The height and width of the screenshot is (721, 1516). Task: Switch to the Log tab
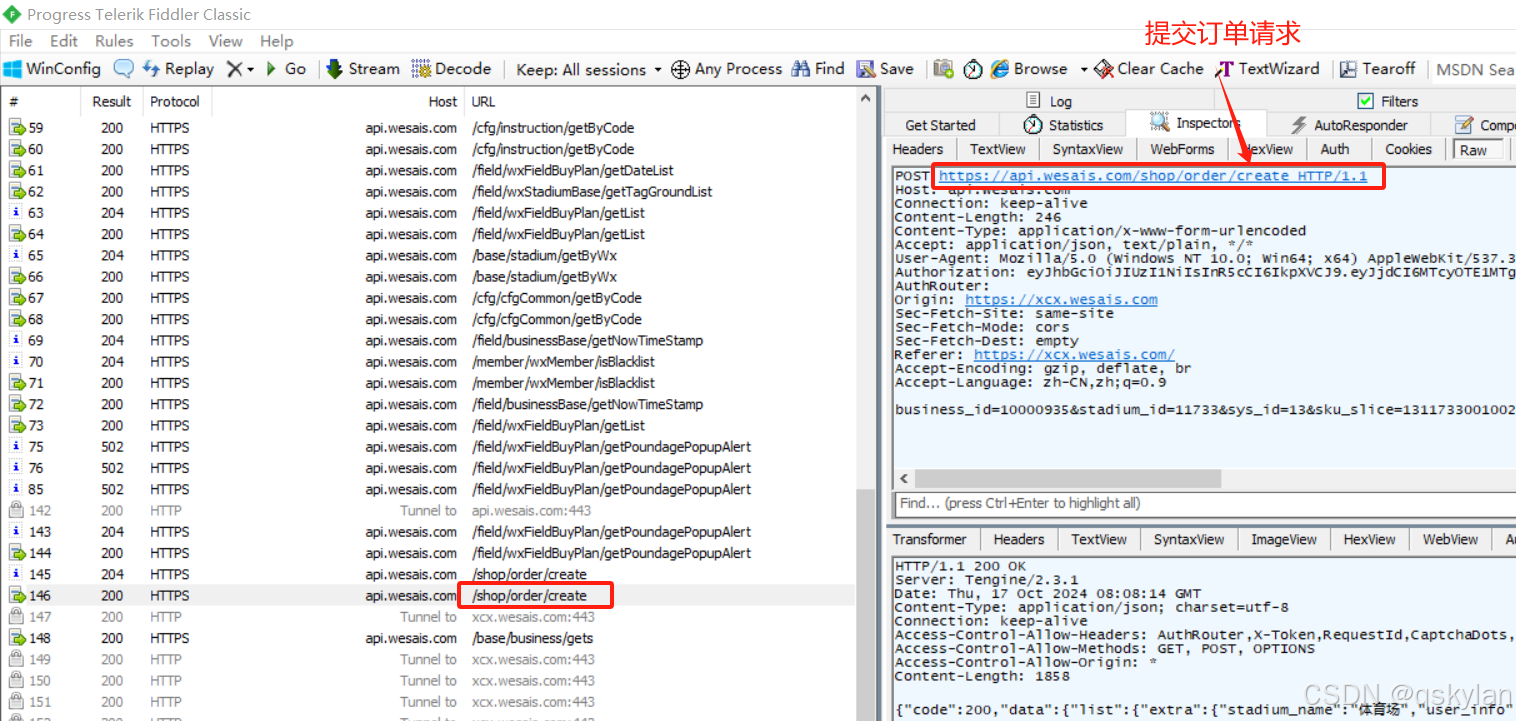[x=1049, y=101]
